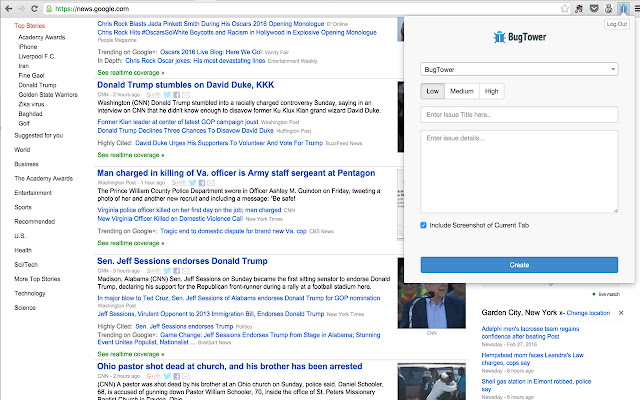Select Golden State Warriors topic
This screenshot has width=640, height=400.
point(48,95)
